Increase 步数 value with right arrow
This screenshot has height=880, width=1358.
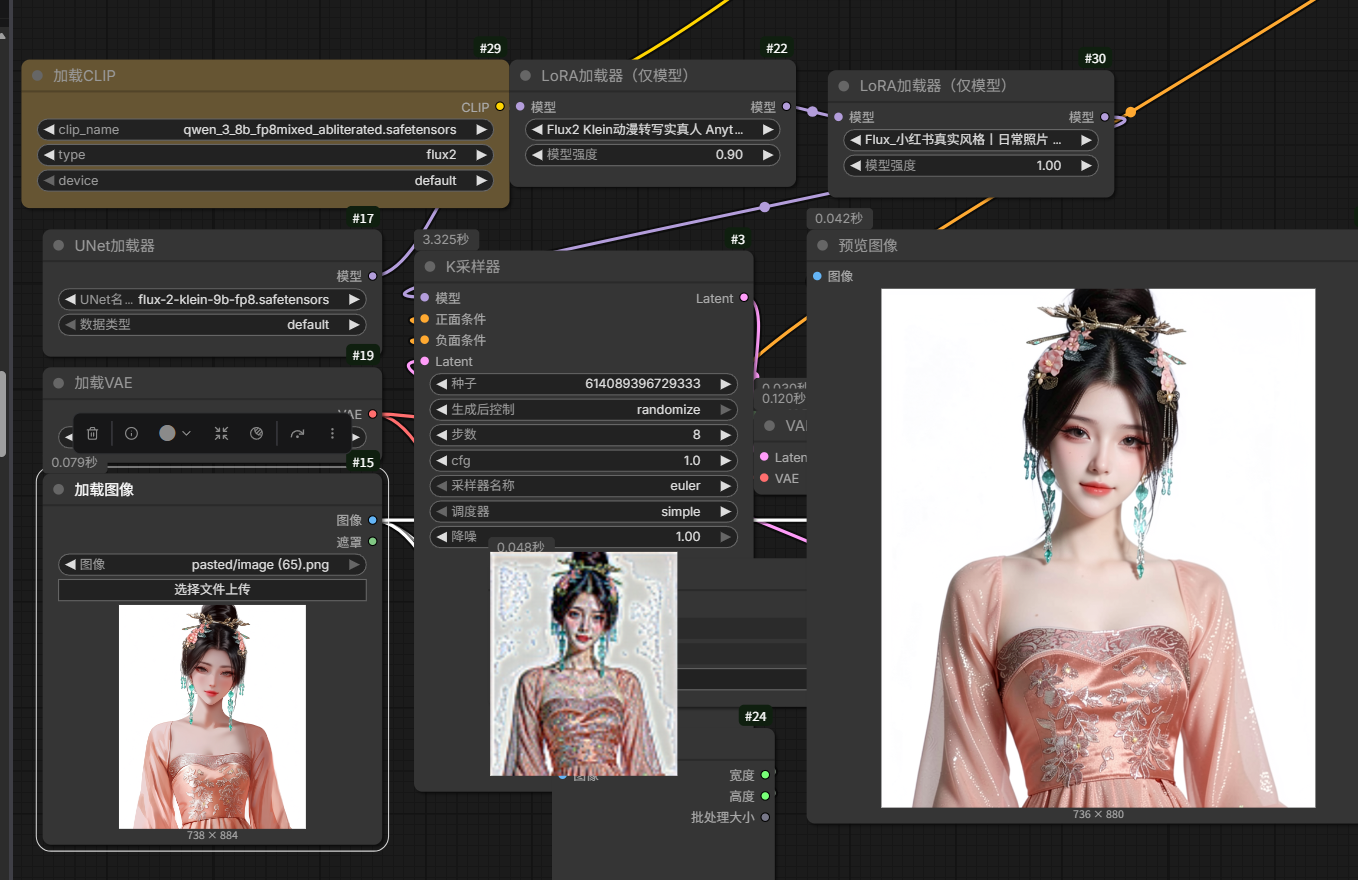coord(726,435)
